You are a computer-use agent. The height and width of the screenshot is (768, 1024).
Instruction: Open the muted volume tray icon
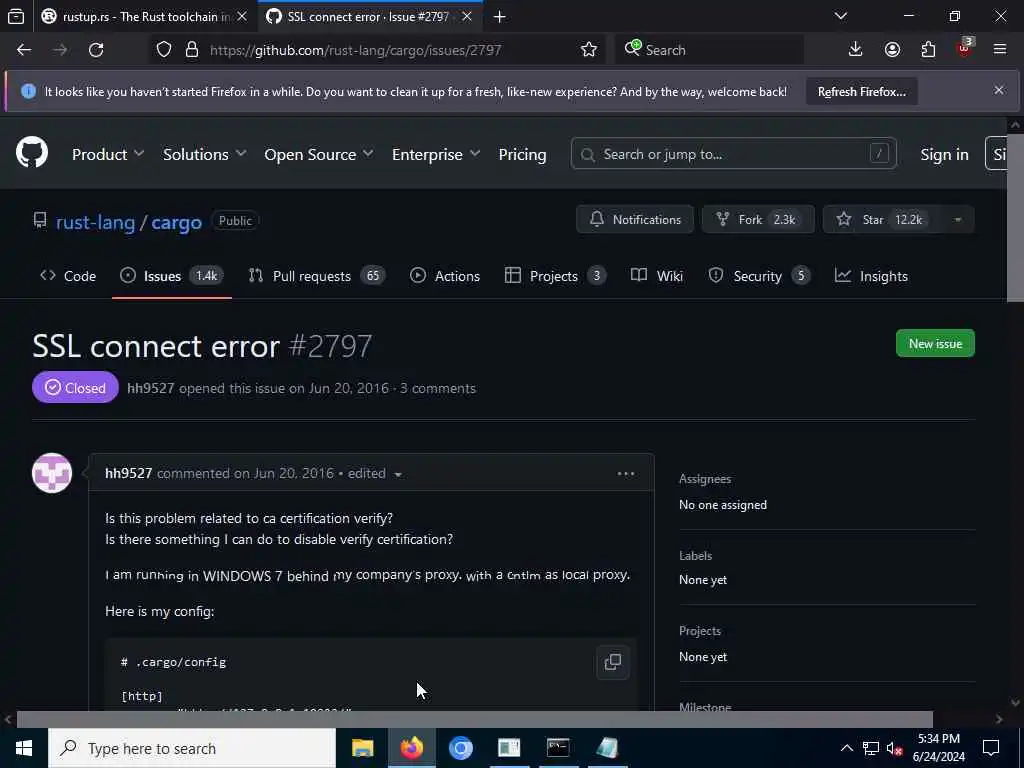(x=894, y=748)
